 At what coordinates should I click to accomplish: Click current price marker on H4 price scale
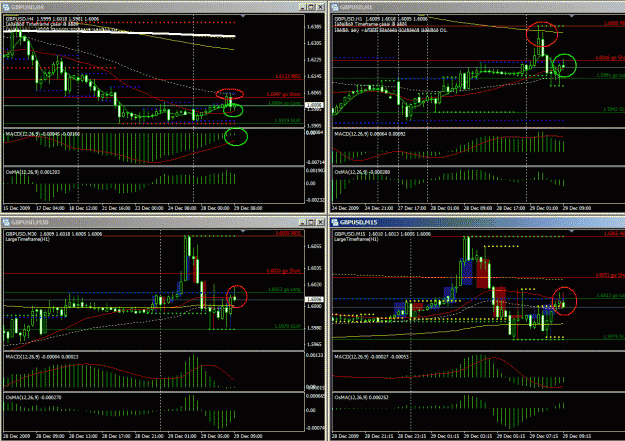[x=314, y=106]
